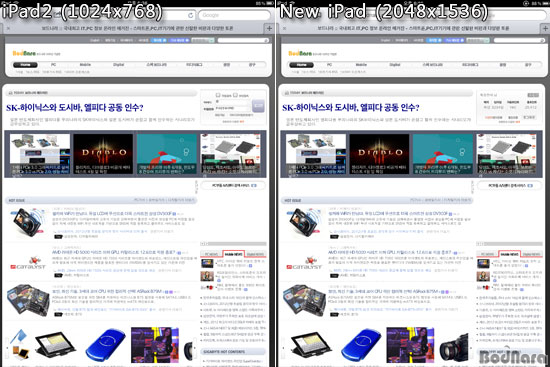The height and width of the screenshot is (367, 550).
Task: Open Diablo thumbnail on New iPad page
Action: tap(379, 154)
